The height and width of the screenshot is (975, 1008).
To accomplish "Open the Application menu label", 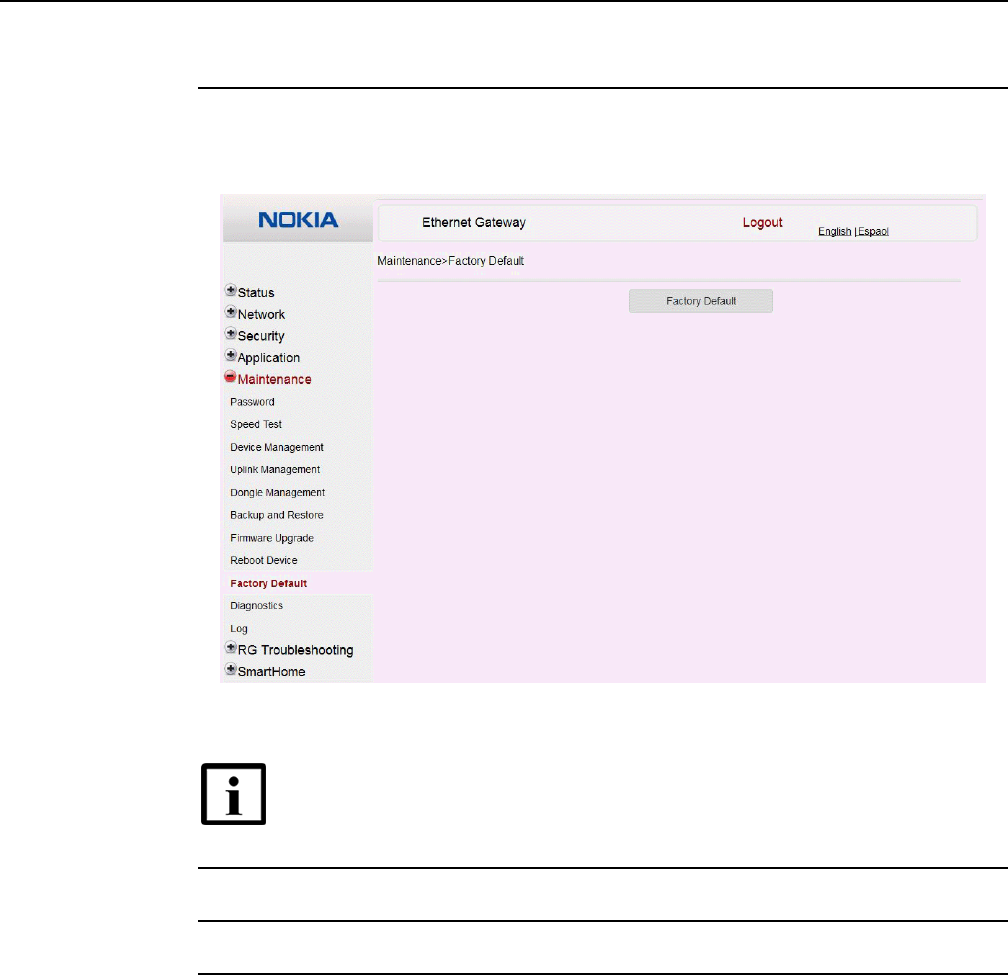I will pyautogui.click(x=269, y=358).
